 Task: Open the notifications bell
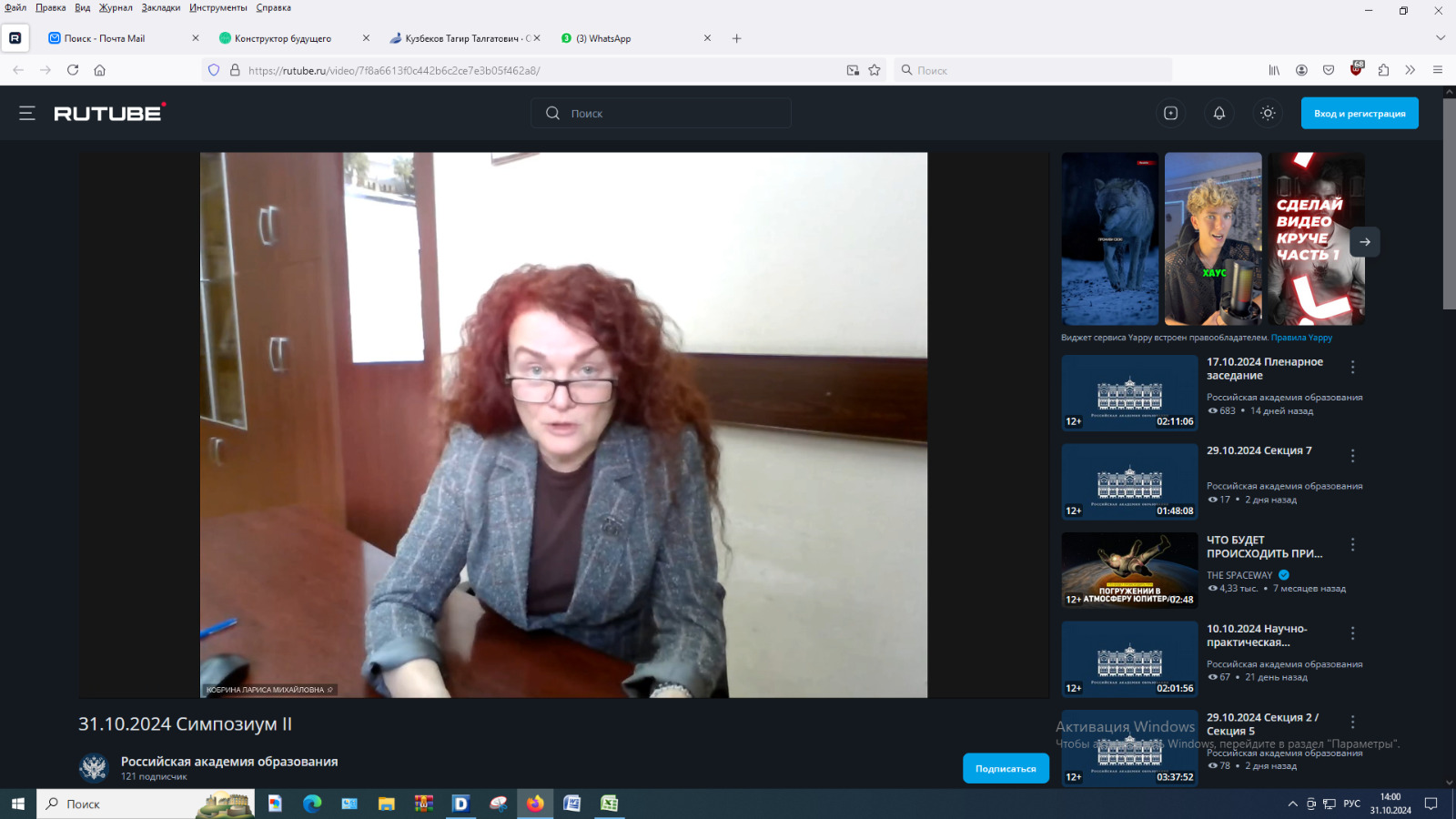[1219, 113]
